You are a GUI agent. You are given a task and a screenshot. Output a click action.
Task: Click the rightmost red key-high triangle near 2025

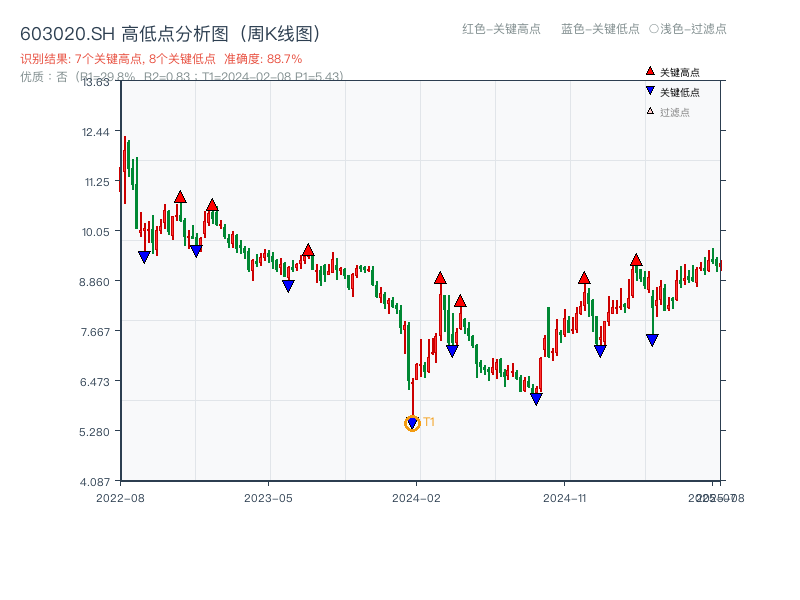(x=636, y=261)
